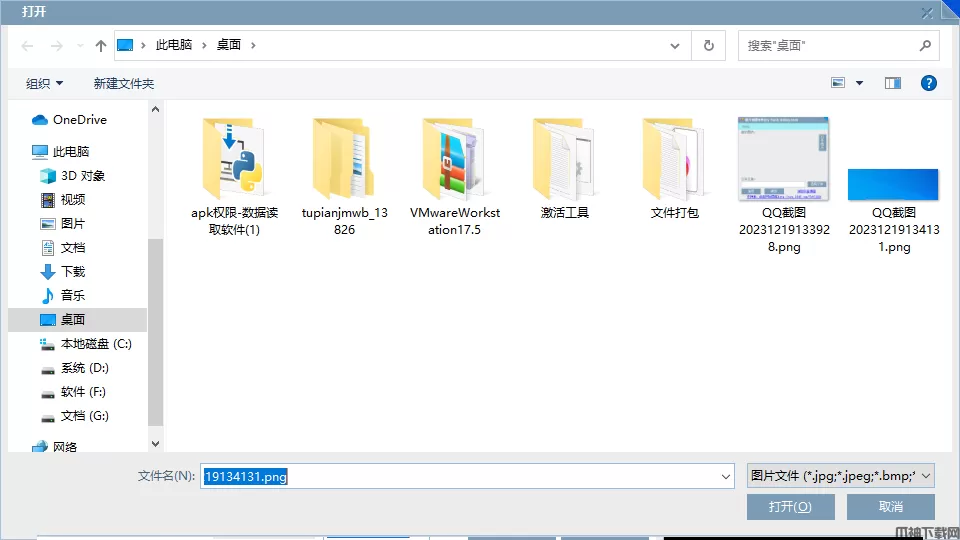960x540 pixels.
Task: Select the 文件打包 folder
Action: coord(674,170)
